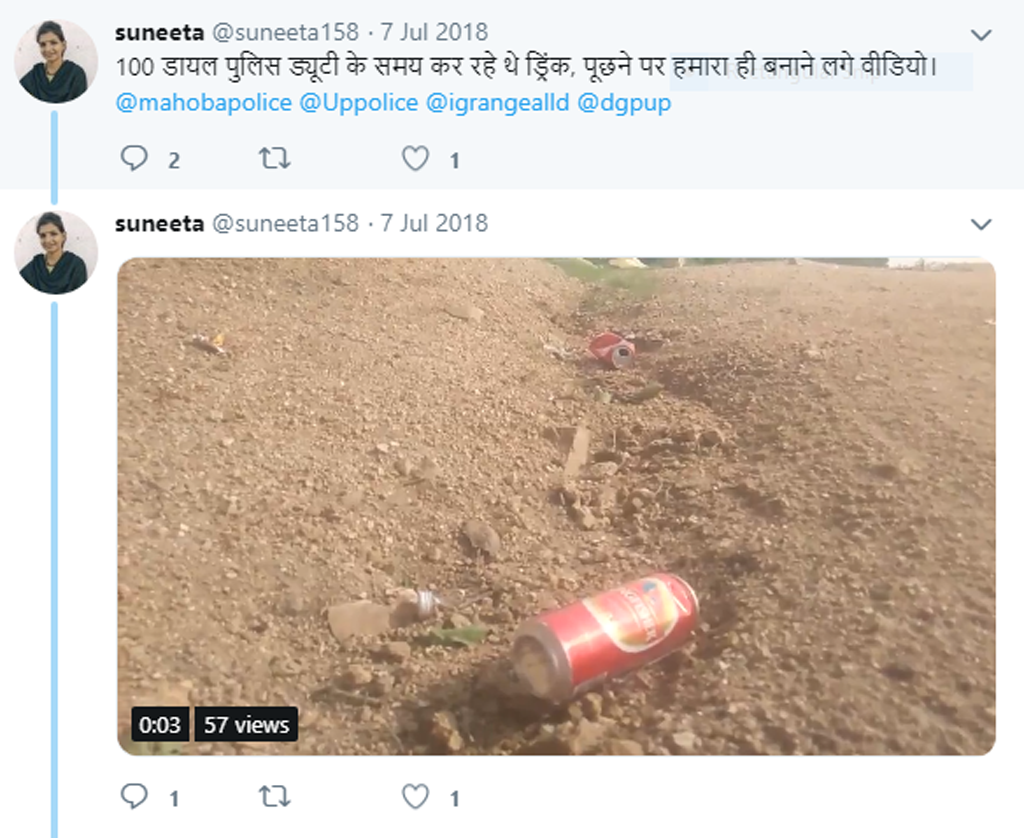Screen dimensions: 1024x838
Task: Click suneeta's name on first tweet
Action: (159, 32)
